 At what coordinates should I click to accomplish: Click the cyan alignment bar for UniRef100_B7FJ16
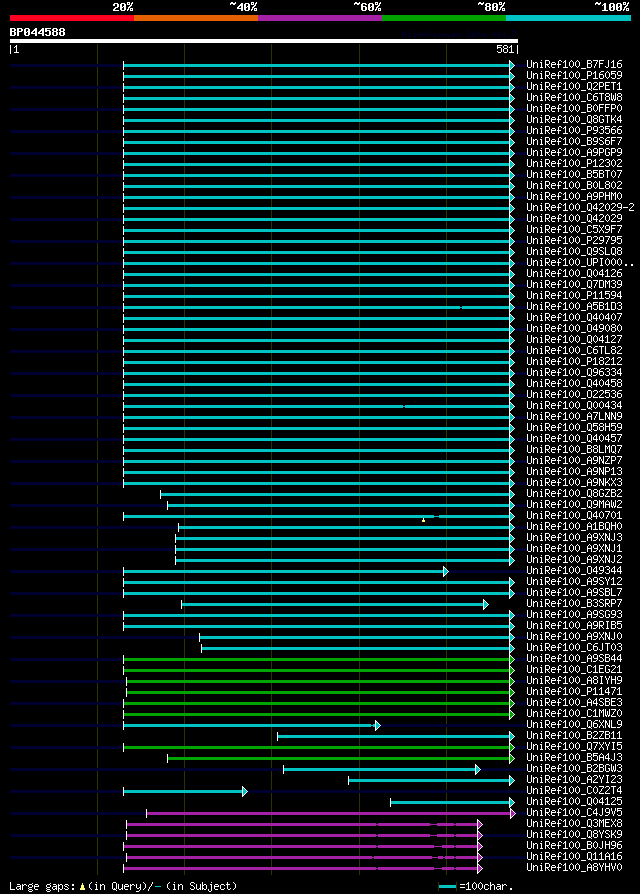coord(319,66)
